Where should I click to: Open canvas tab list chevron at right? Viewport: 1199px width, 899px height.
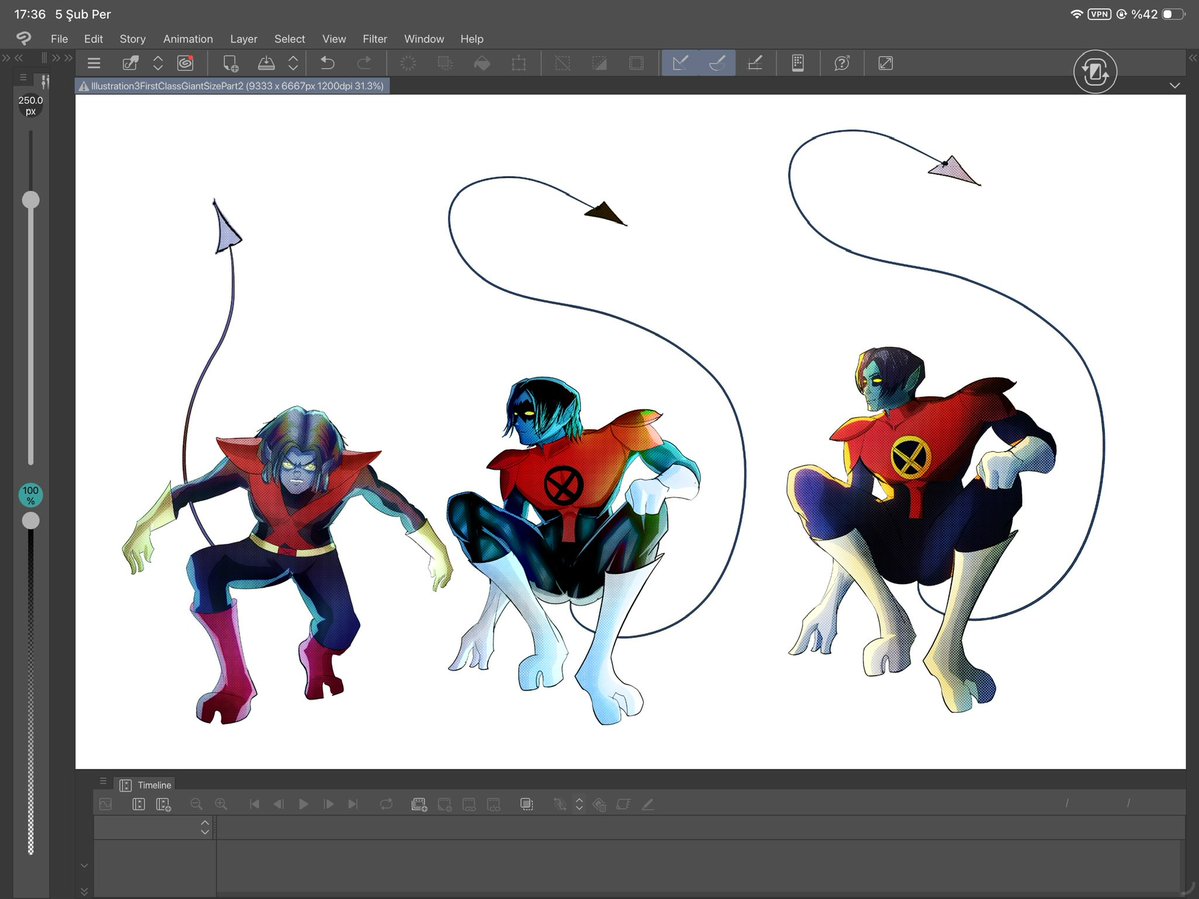click(1175, 86)
